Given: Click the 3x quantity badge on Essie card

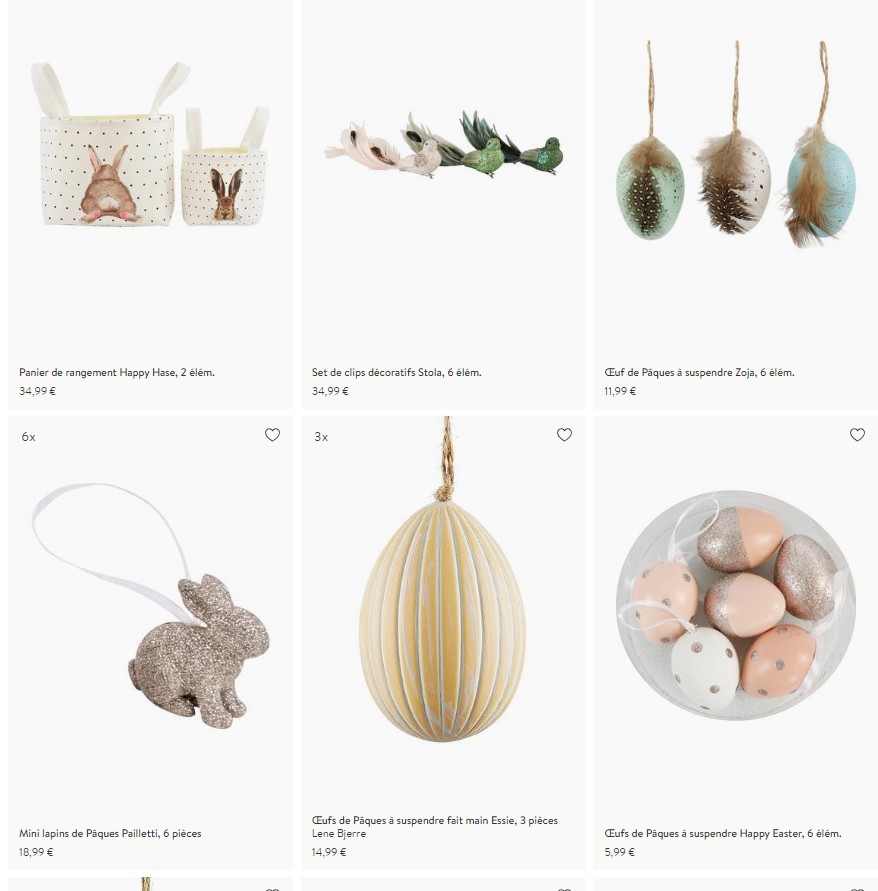Looking at the screenshot, I should coord(321,437).
